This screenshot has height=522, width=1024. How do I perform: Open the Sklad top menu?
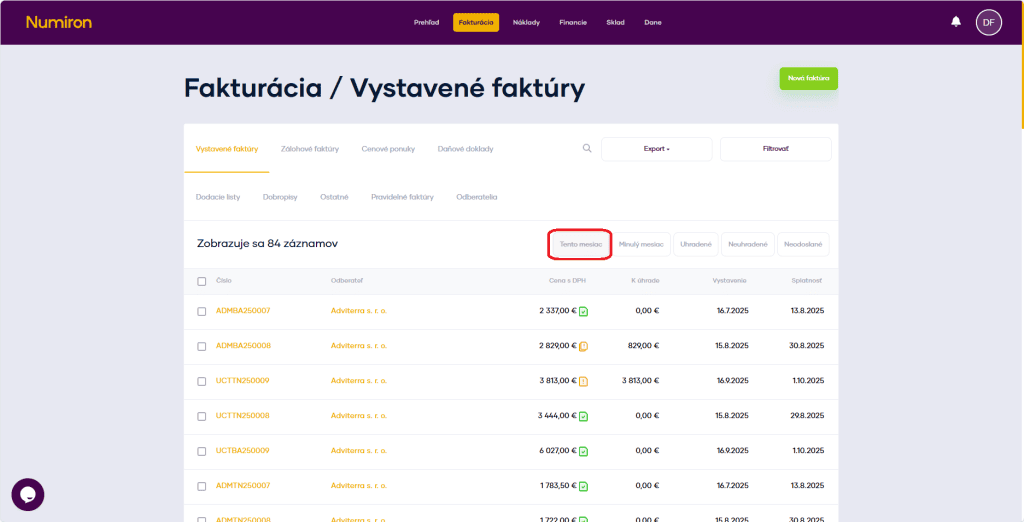point(615,22)
